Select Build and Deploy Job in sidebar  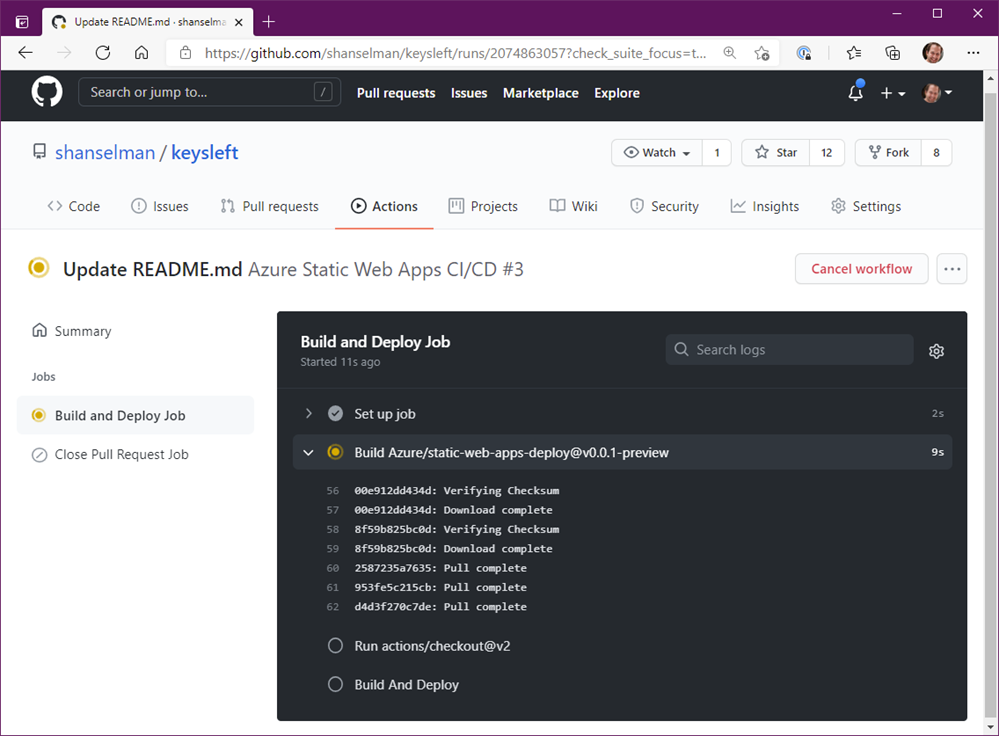[135, 415]
